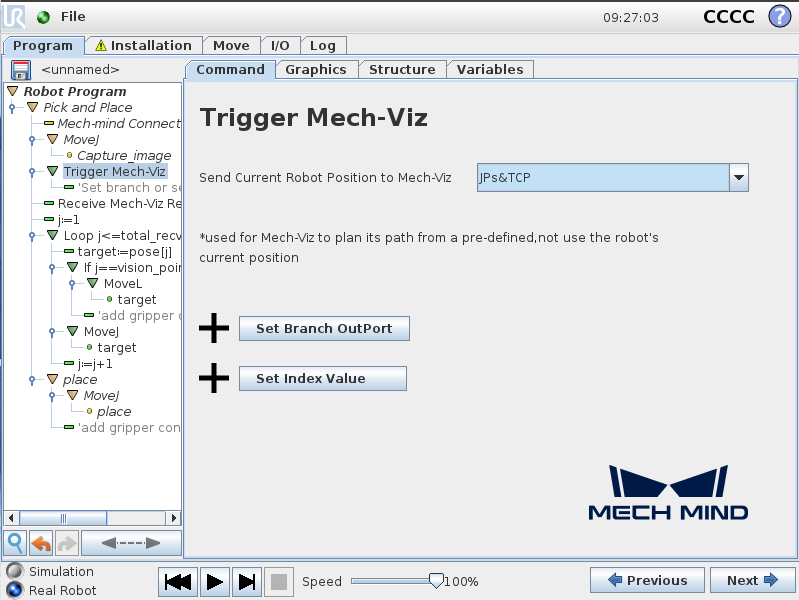The height and width of the screenshot is (600, 799).
Task: Collapse the Robot Program root node
Action: (x=13, y=91)
